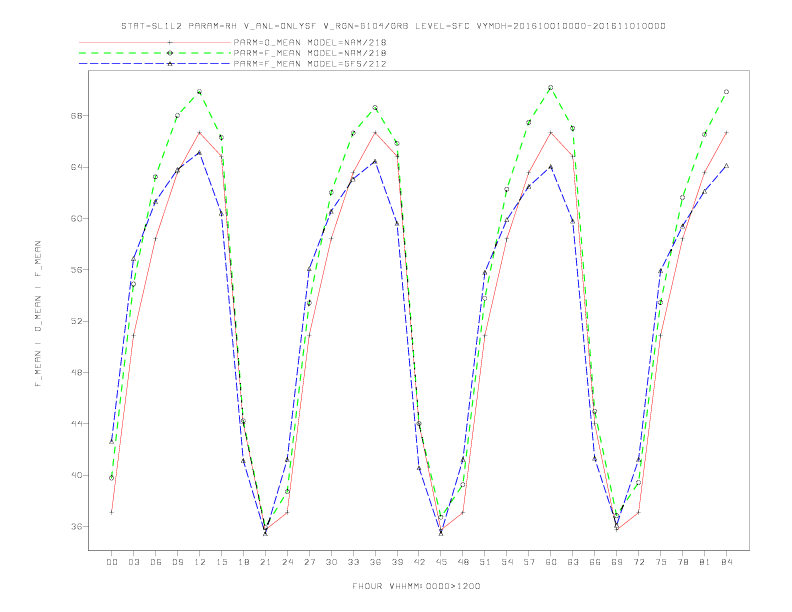Viewport: 792px width, 612px height.
Task: Click x-axis hour label 33
Action: (353, 562)
